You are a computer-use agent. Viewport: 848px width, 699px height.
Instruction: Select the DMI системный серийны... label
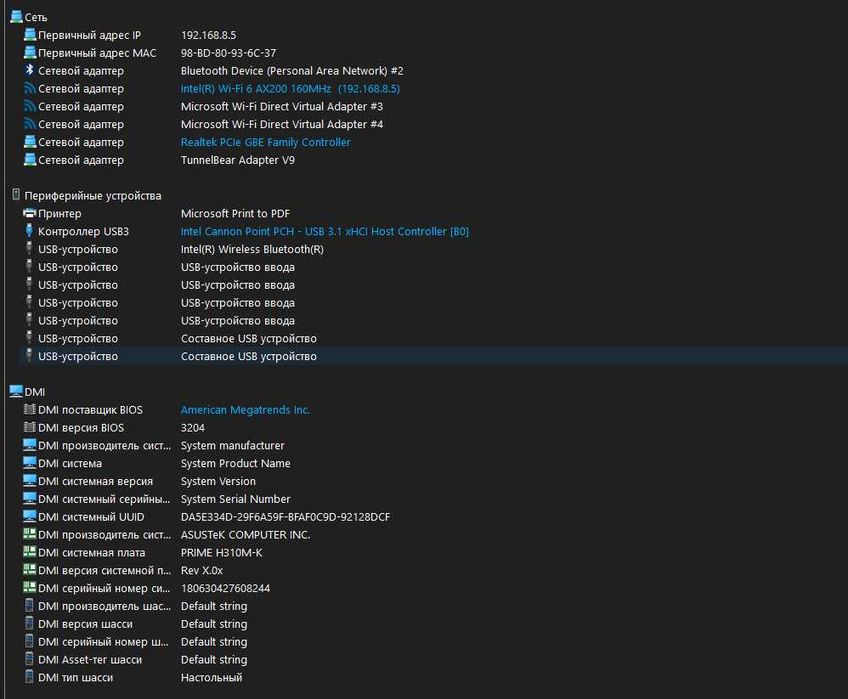(104, 499)
